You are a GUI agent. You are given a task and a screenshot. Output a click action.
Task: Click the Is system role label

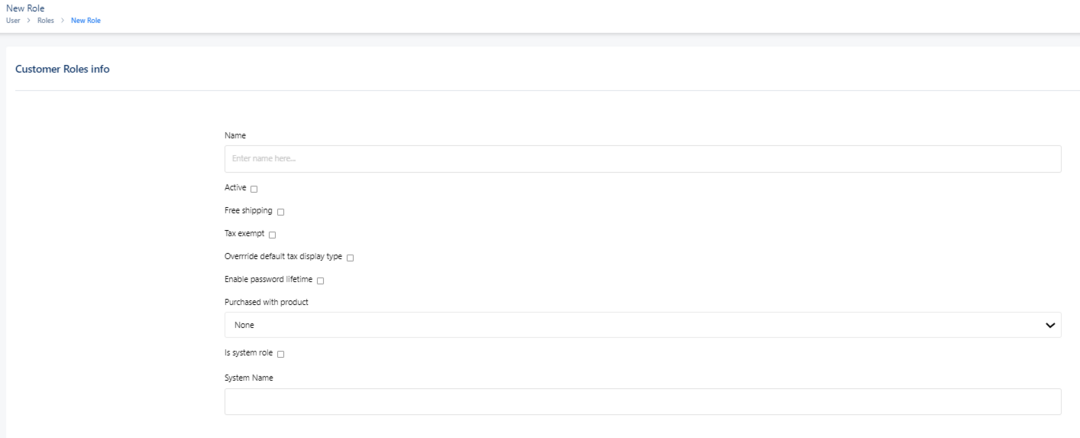(x=249, y=353)
